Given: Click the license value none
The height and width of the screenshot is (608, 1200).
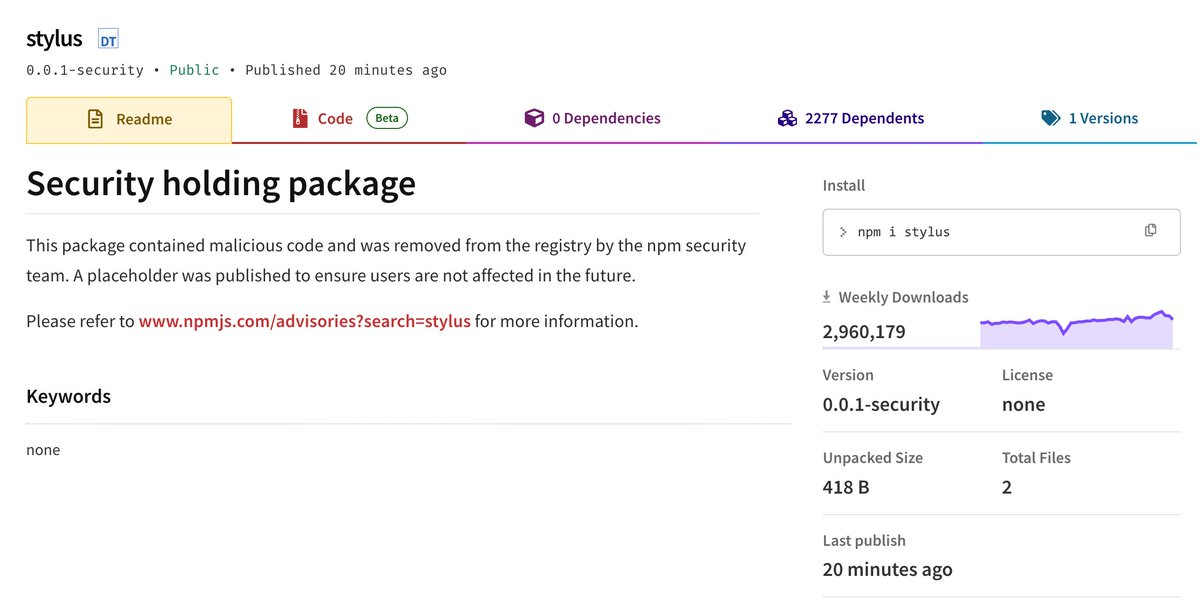Looking at the screenshot, I should click(x=1023, y=404).
